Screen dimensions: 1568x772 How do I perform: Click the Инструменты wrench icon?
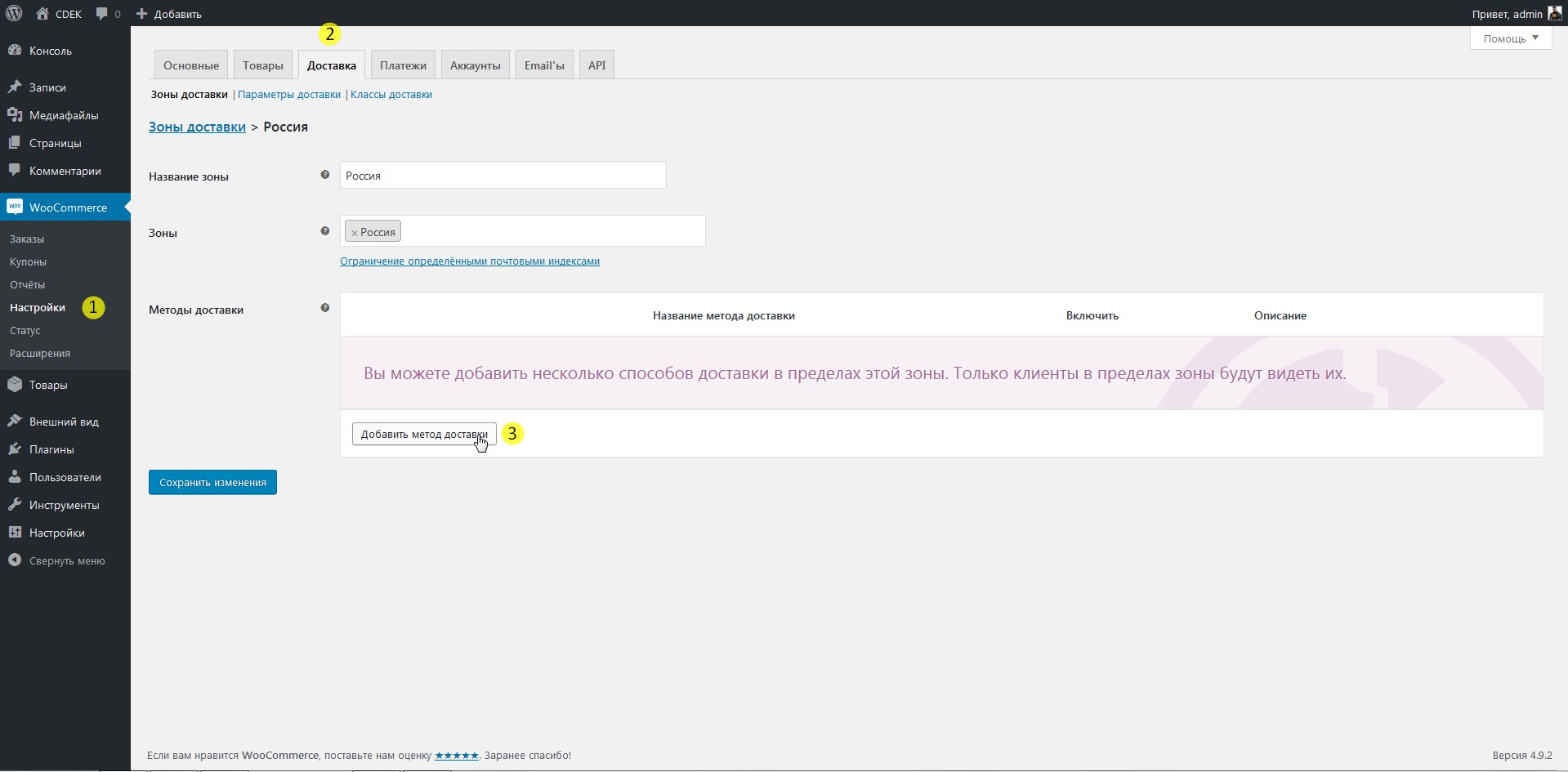pos(15,504)
